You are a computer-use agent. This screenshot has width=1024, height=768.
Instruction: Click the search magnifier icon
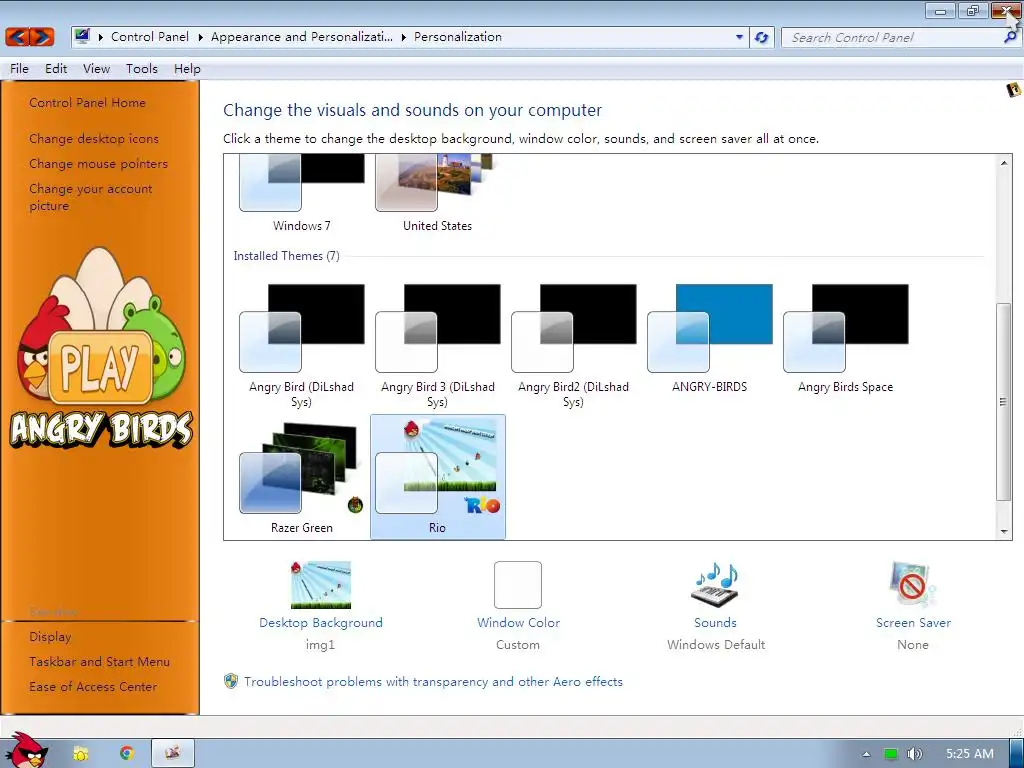tap(1010, 37)
